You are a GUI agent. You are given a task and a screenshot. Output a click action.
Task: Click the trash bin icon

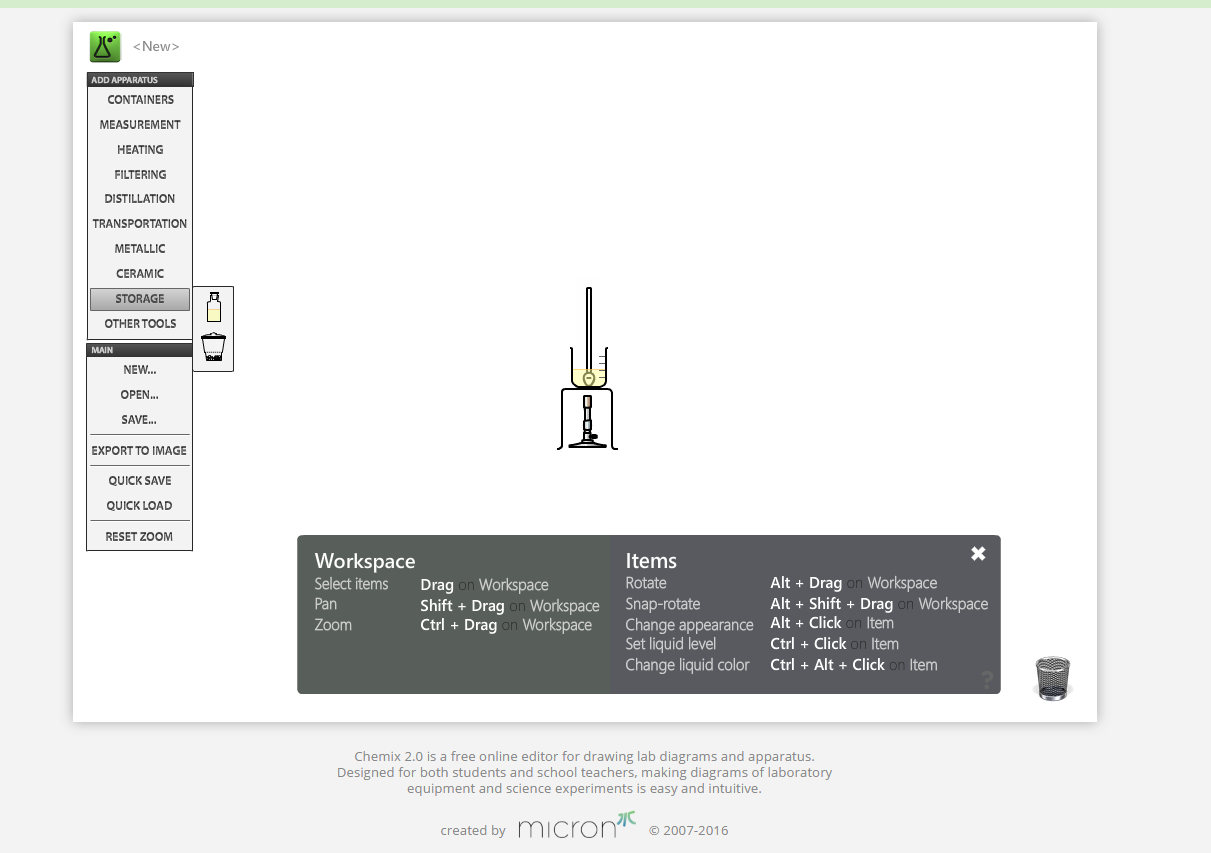(1052, 678)
